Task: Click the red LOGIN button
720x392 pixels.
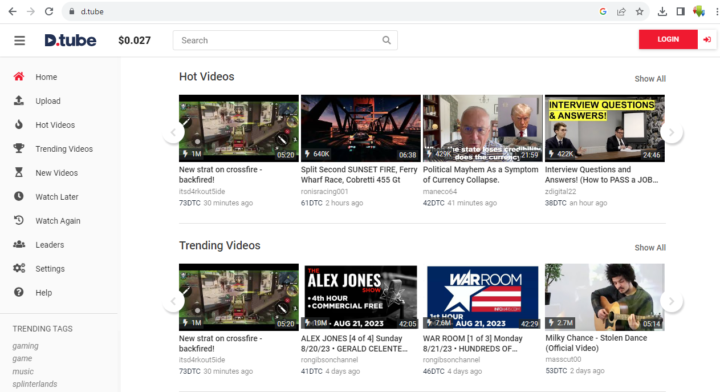Action: 668,39
